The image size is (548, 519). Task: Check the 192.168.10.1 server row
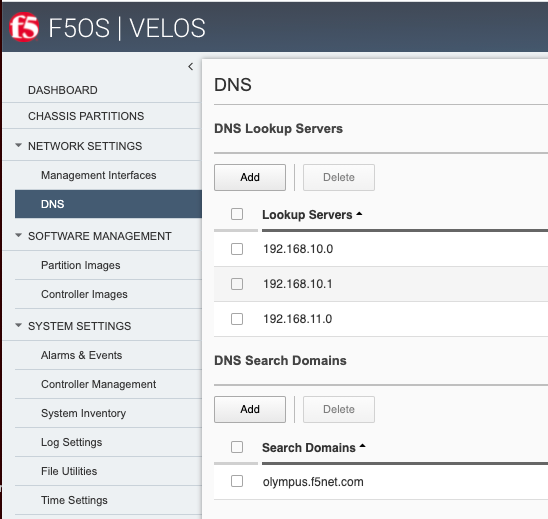pos(237,284)
